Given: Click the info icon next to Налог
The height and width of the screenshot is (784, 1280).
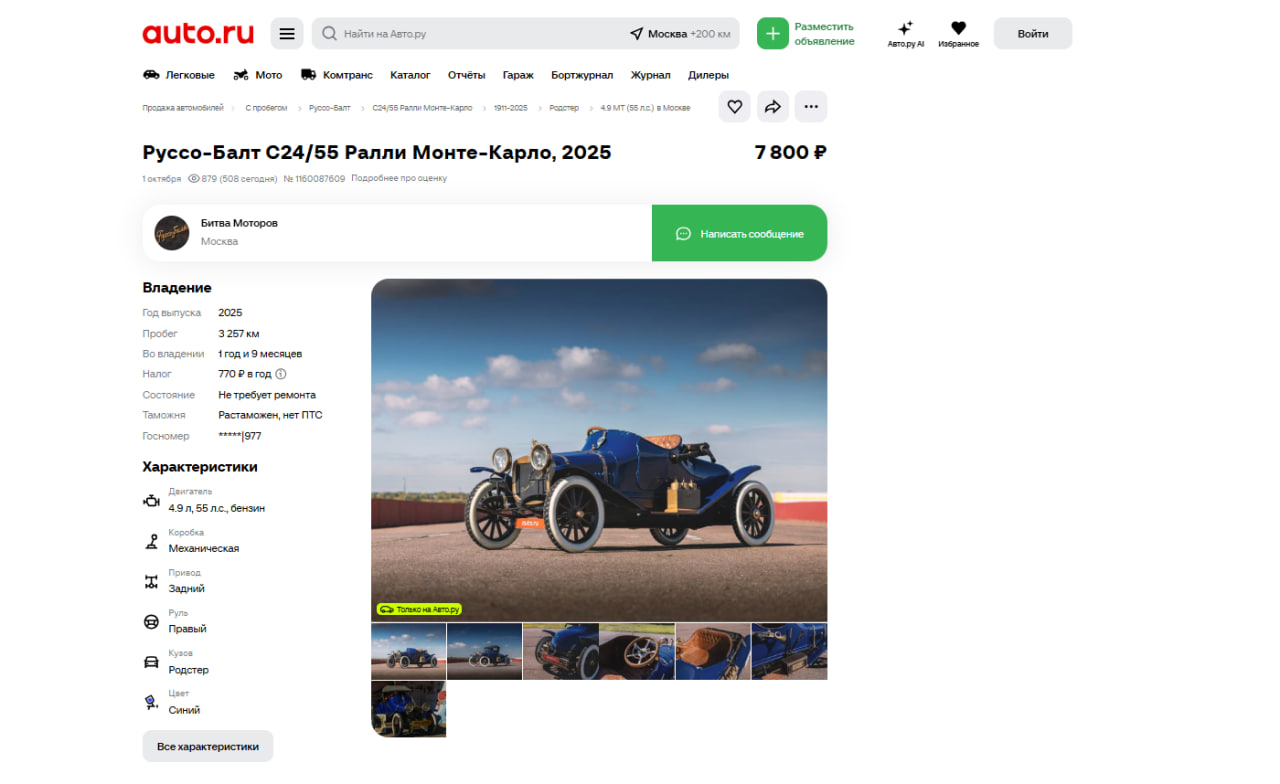Looking at the screenshot, I should click(281, 374).
